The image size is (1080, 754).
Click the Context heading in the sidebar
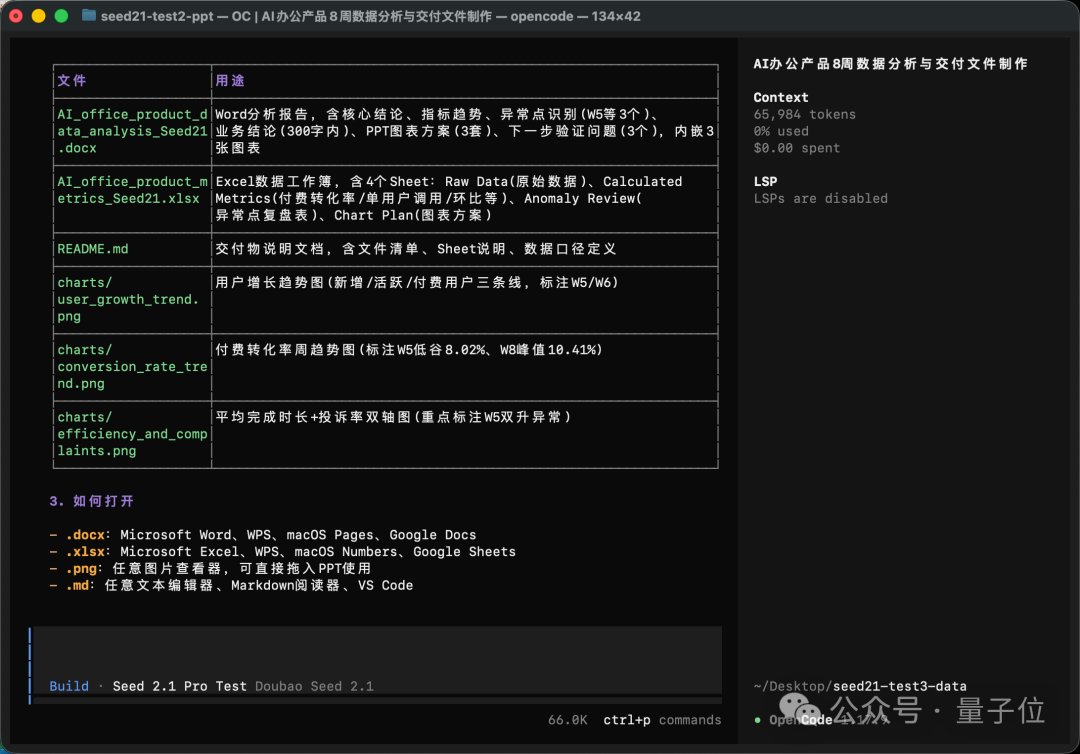[x=780, y=97]
